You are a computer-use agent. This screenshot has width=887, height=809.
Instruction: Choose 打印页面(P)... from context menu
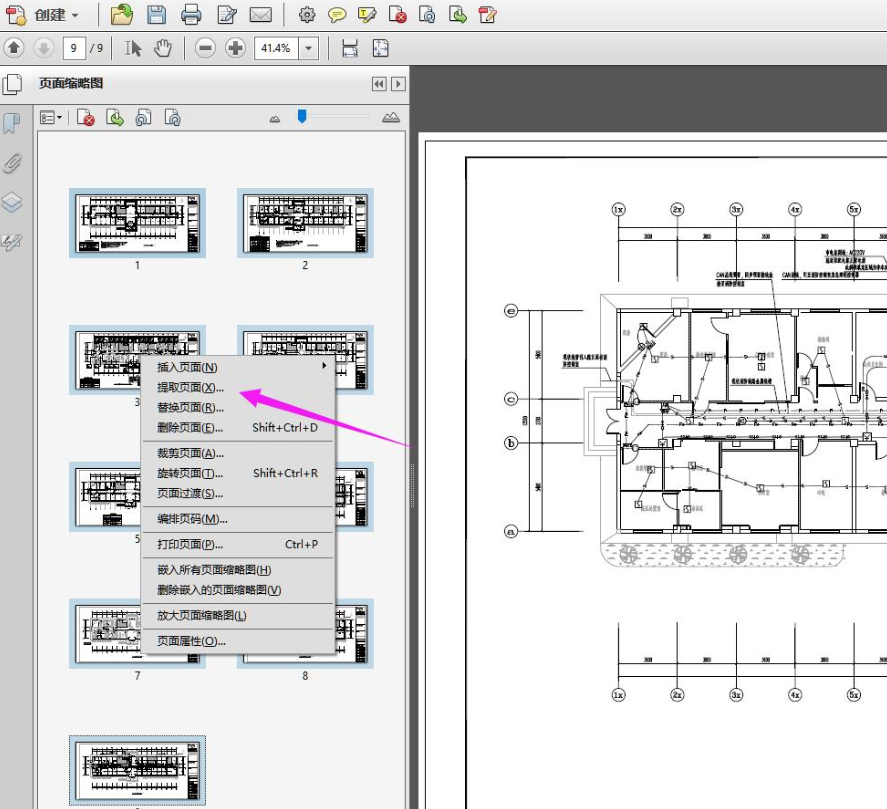[x=238, y=544]
